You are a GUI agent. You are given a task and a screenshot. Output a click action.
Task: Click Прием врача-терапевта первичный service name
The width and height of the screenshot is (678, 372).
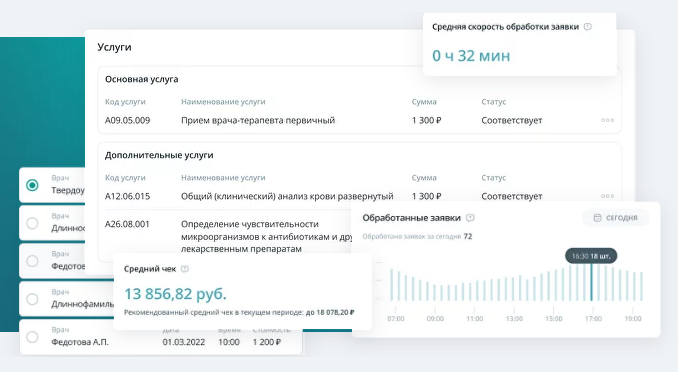tap(258, 120)
